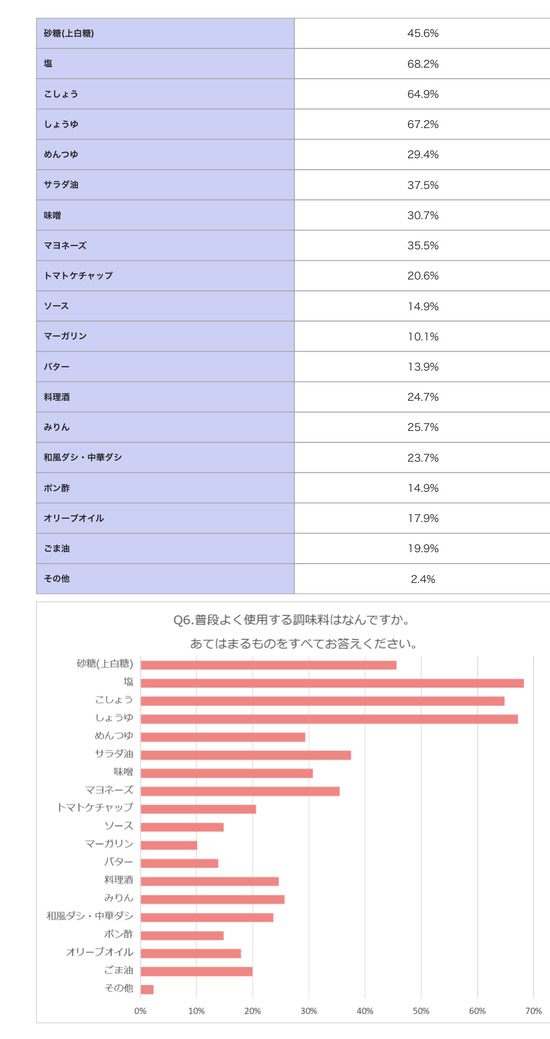
Task: Click the こしょう row label cell
Action: (165, 94)
